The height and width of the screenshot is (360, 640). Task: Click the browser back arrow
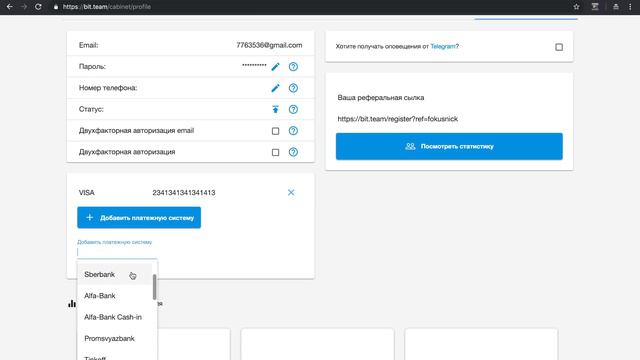(10, 7)
